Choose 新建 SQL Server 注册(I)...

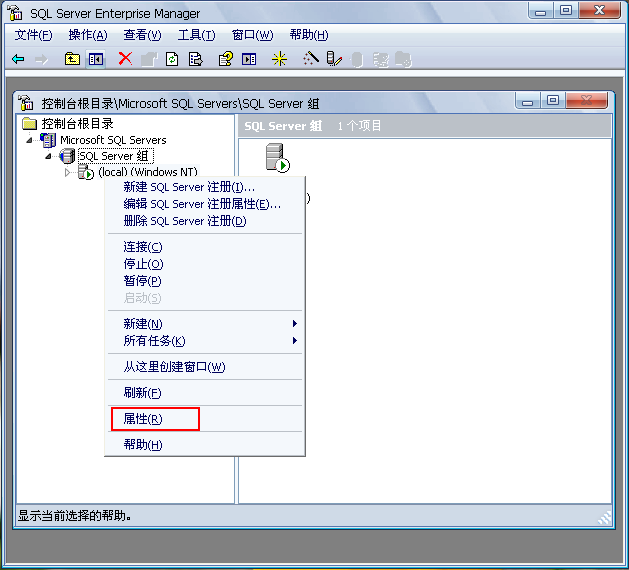[205, 187]
